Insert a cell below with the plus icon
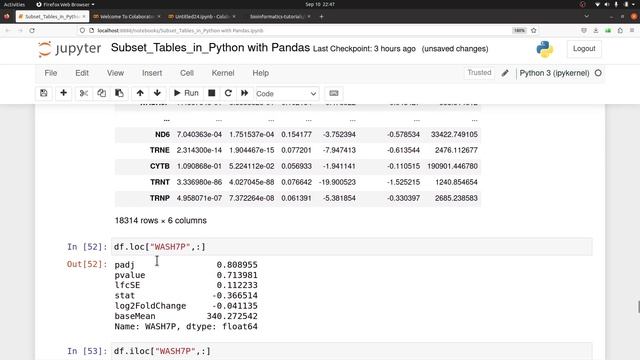Image resolution: width=640 pixels, height=360 pixels. pos(63,93)
